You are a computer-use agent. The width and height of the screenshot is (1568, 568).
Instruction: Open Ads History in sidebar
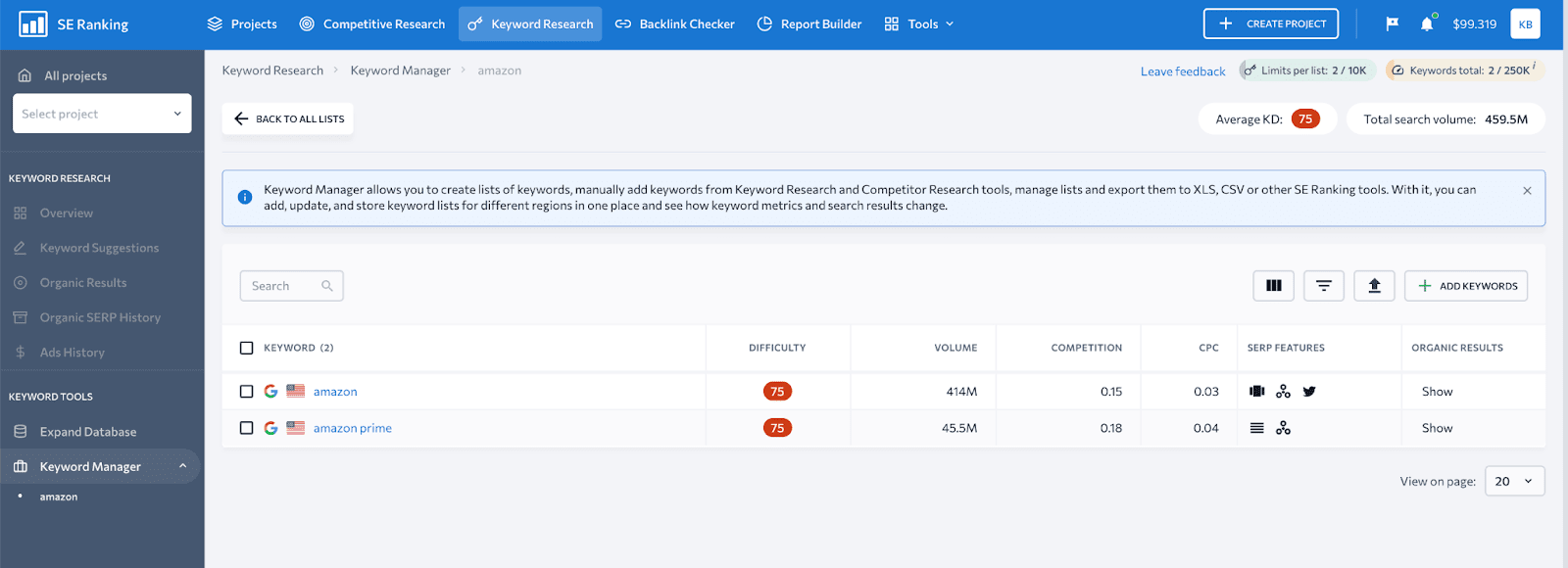pyautogui.click(x=72, y=353)
